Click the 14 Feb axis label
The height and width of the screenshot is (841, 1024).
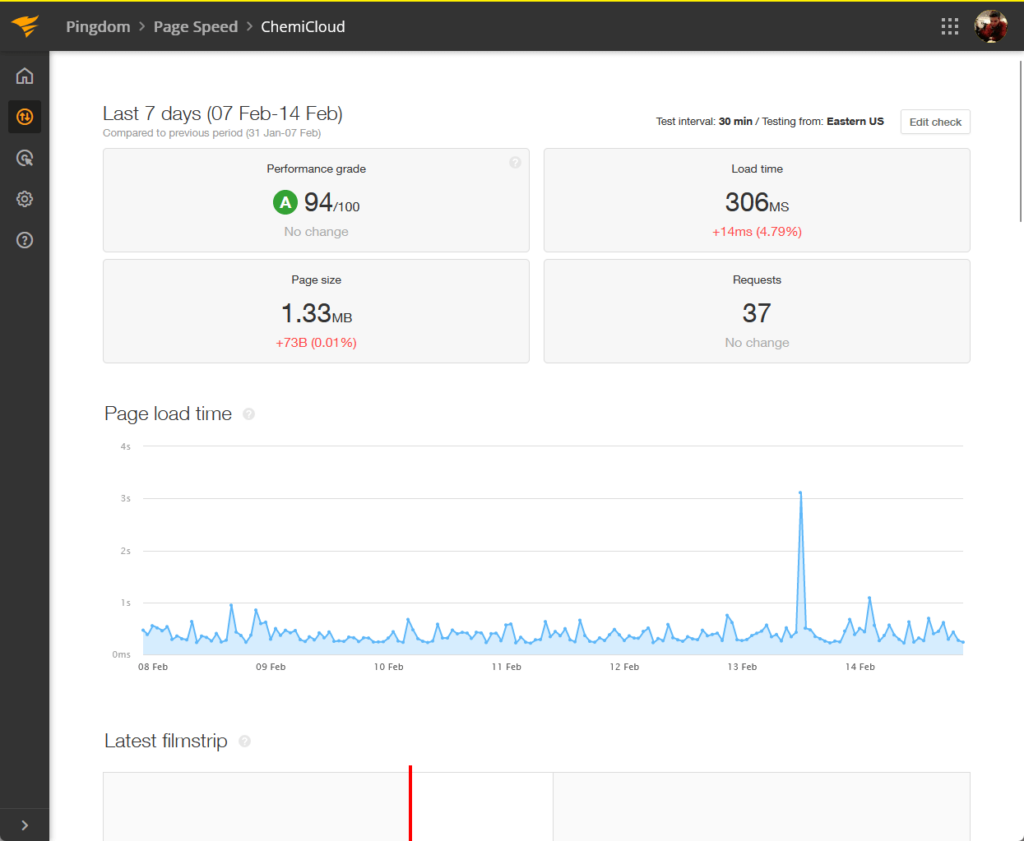click(859, 667)
